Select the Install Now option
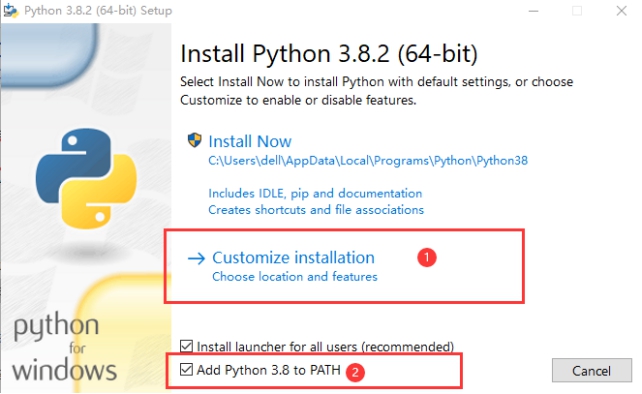Viewport: 642px width, 394px height. (250, 141)
